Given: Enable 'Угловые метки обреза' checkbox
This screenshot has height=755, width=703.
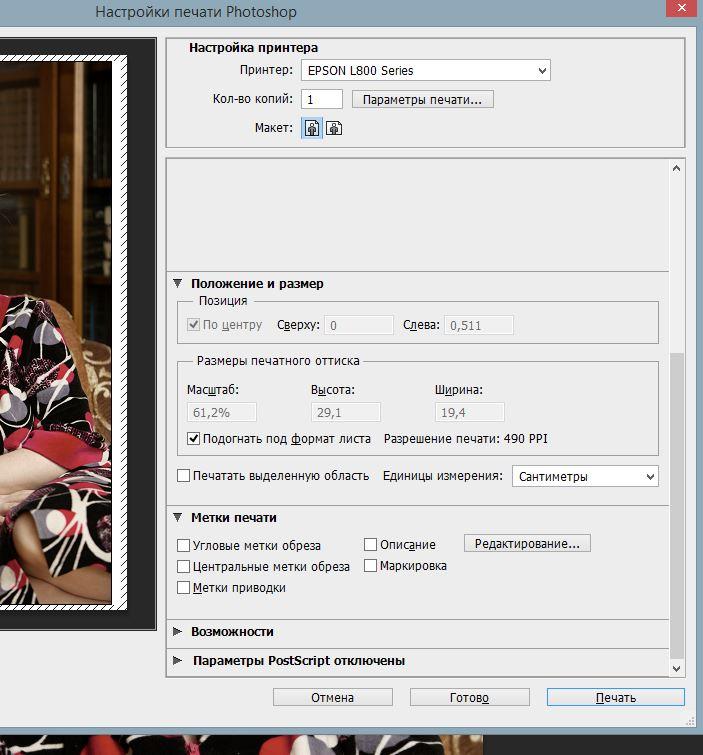Looking at the screenshot, I should (x=183, y=545).
